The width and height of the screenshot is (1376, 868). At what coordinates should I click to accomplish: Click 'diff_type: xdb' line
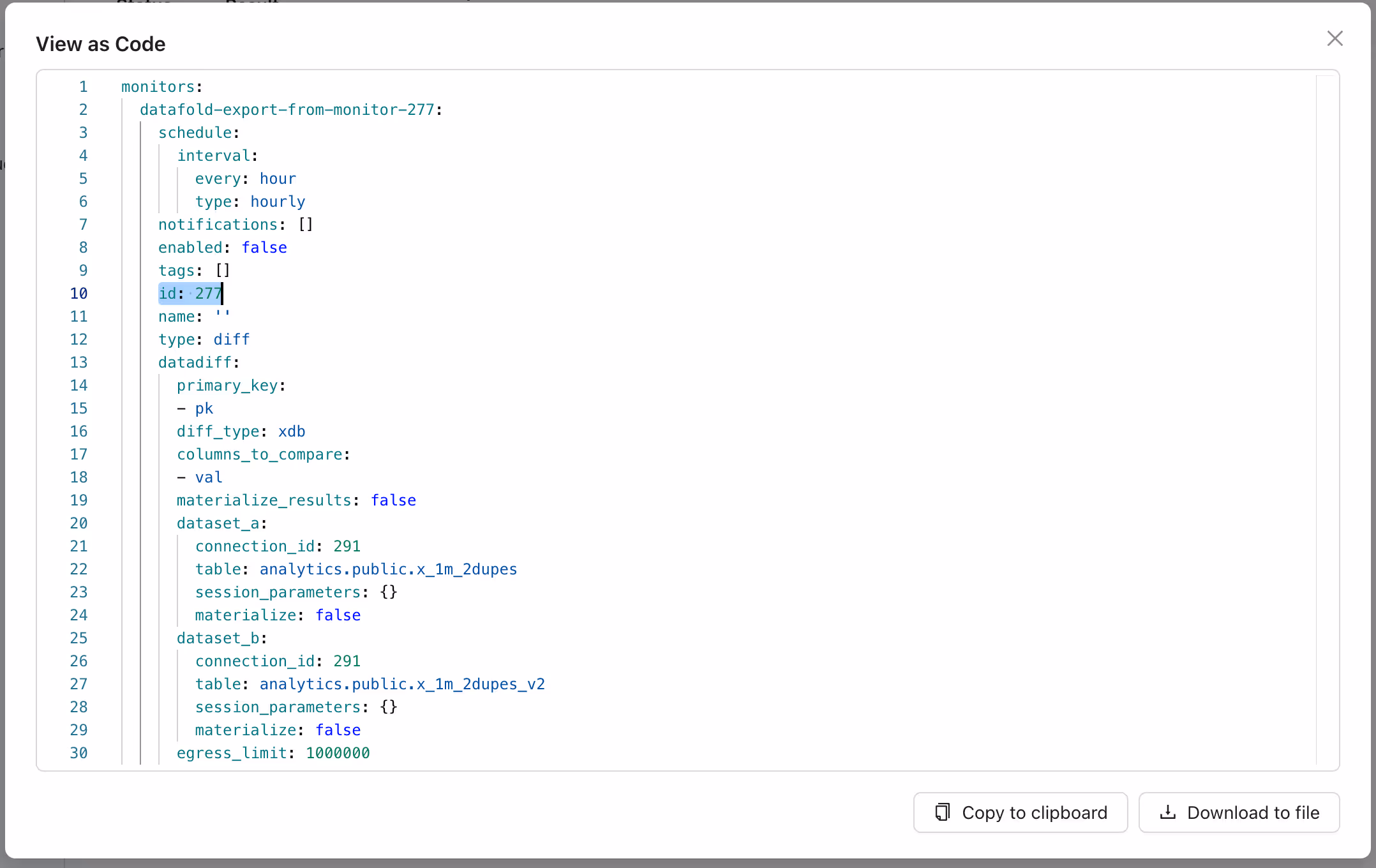pos(241,431)
